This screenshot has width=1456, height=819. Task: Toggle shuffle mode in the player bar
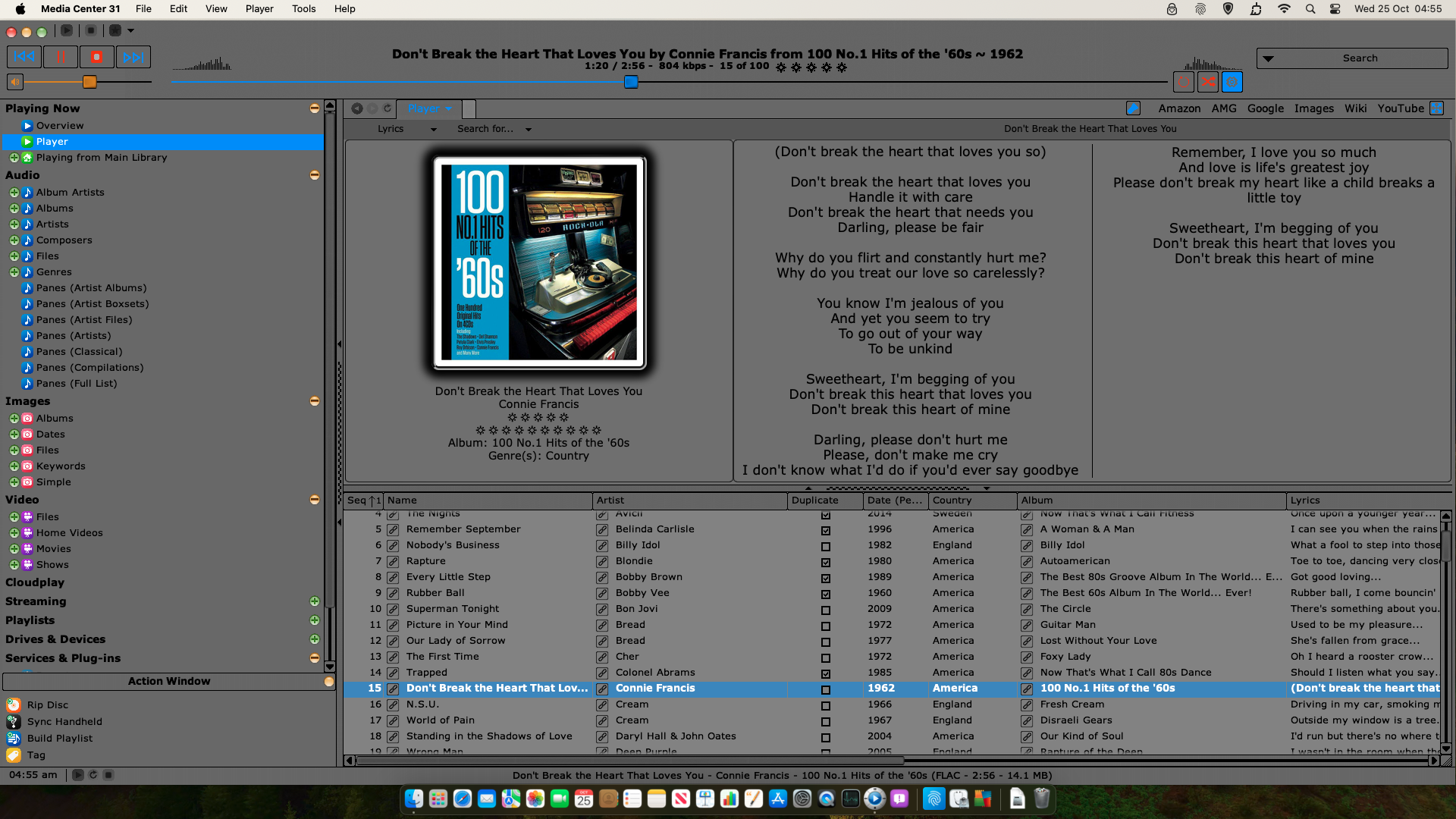tap(1208, 82)
